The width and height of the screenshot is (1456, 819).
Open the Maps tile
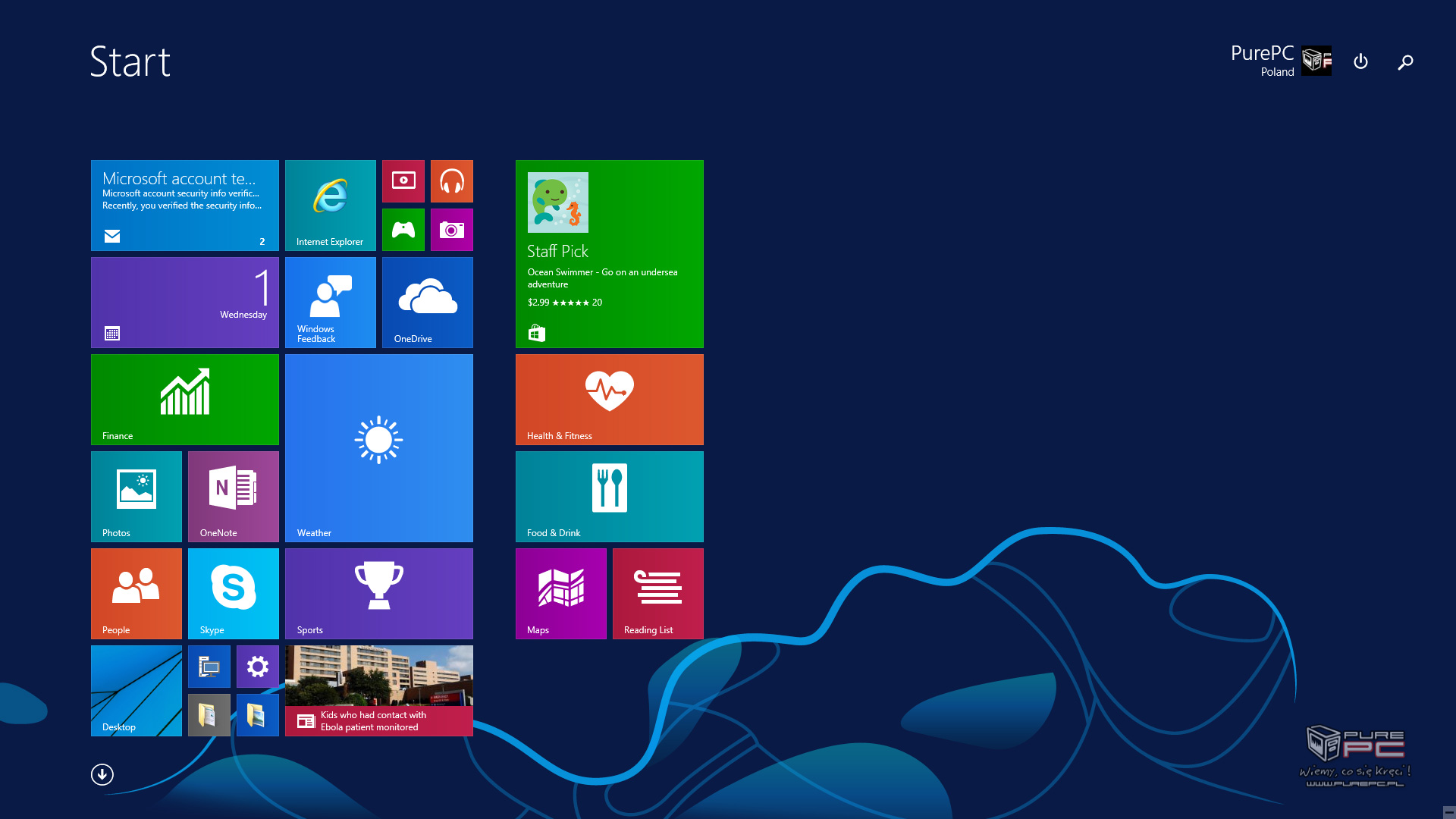pyautogui.click(x=561, y=594)
